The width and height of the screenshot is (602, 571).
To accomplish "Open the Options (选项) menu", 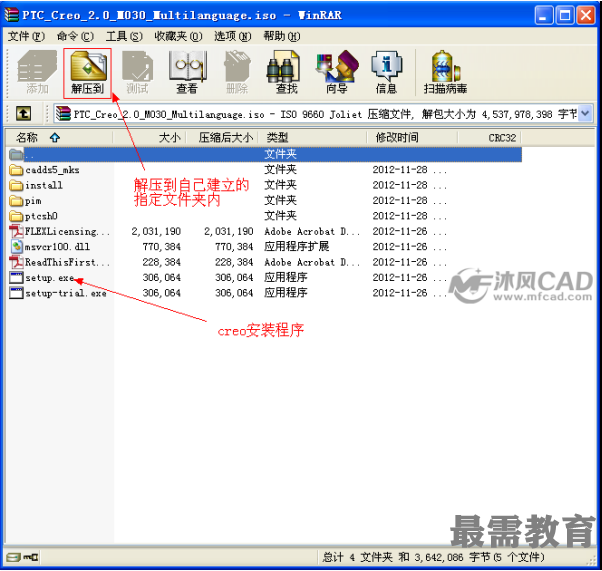I will click(x=233, y=36).
